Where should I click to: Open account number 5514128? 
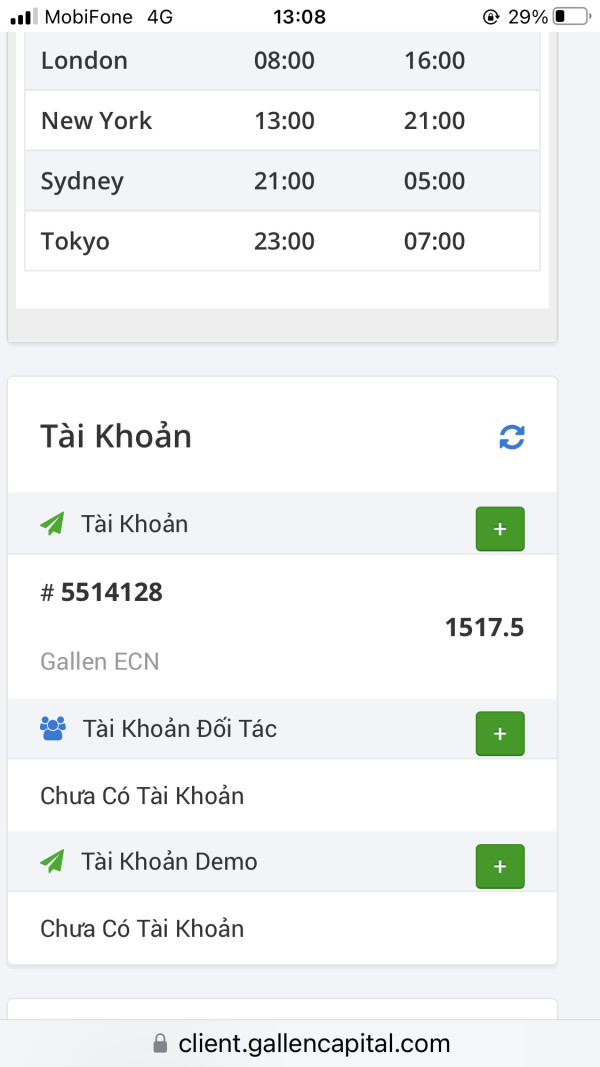tap(111, 593)
